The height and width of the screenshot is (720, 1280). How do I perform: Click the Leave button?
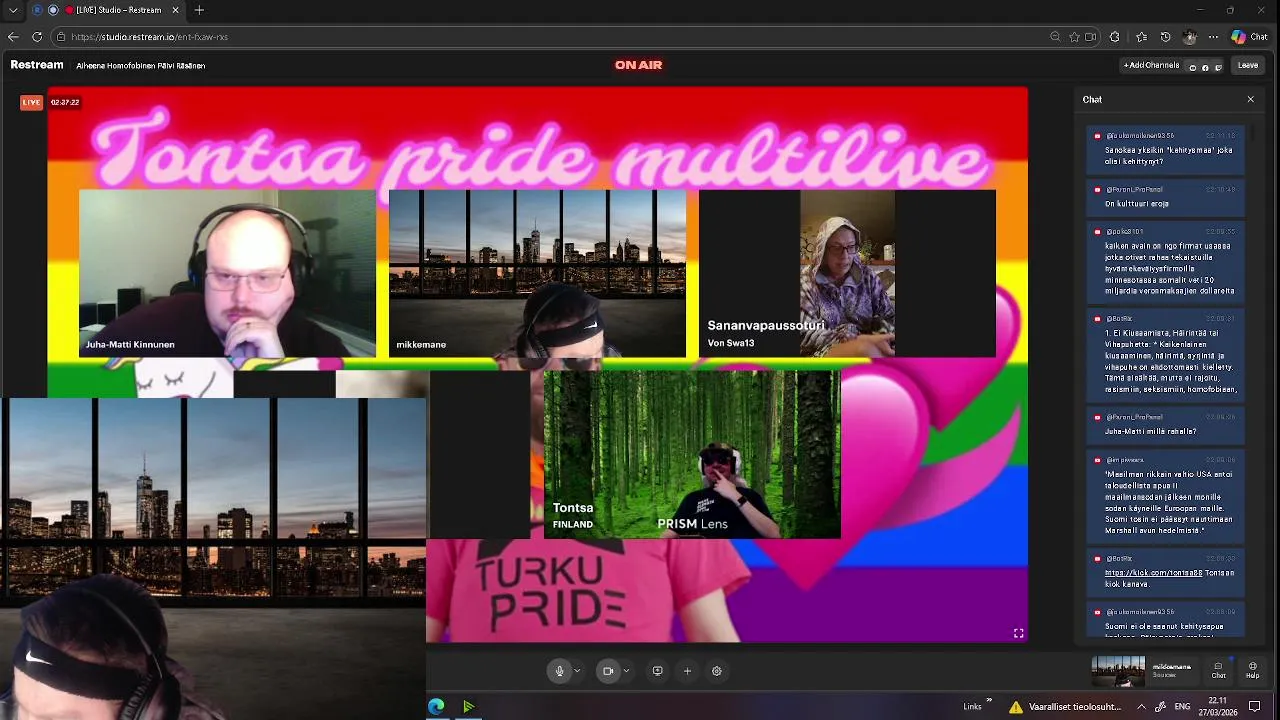click(x=1248, y=65)
